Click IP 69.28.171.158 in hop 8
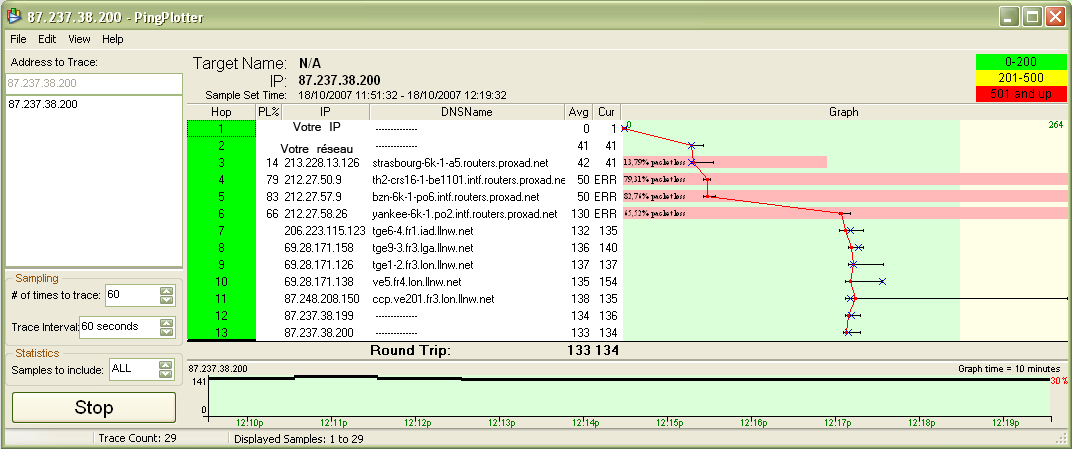Screen dimensions: 1072x449 click(x=319, y=247)
